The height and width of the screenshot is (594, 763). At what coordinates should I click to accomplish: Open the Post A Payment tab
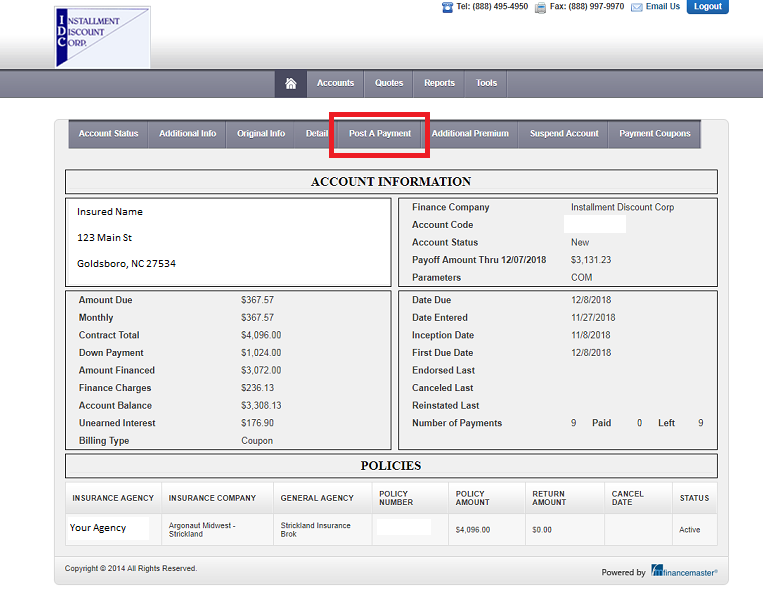(x=380, y=133)
